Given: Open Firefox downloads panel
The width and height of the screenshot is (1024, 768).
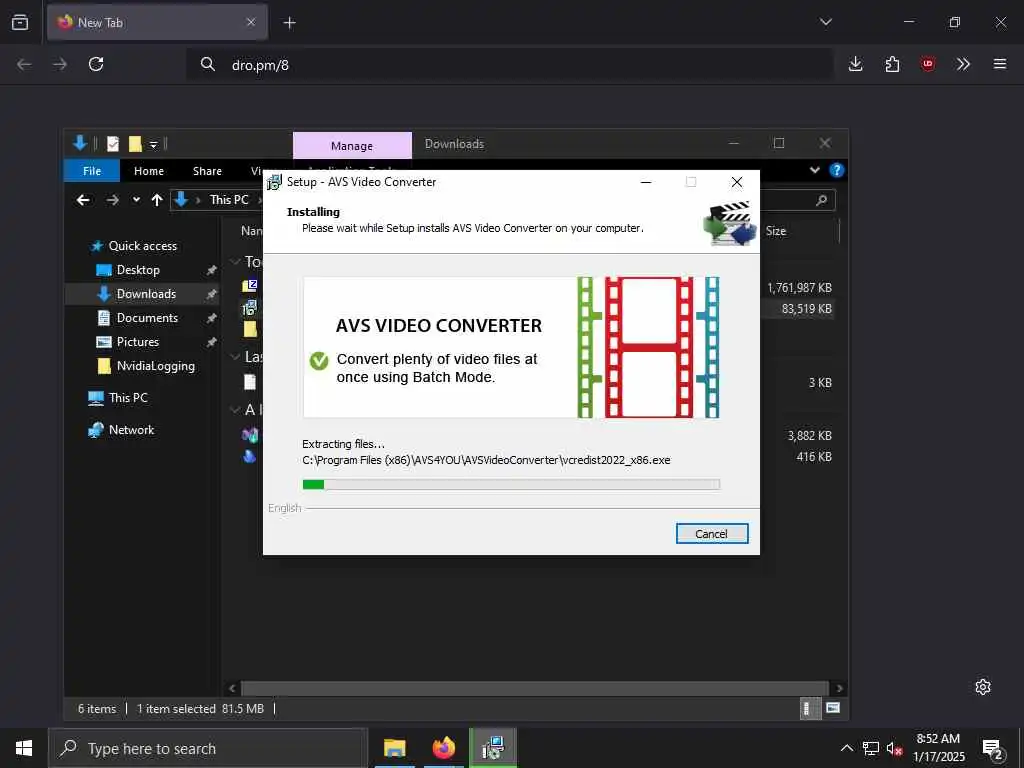Looking at the screenshot, I should (x=856, y=64).
